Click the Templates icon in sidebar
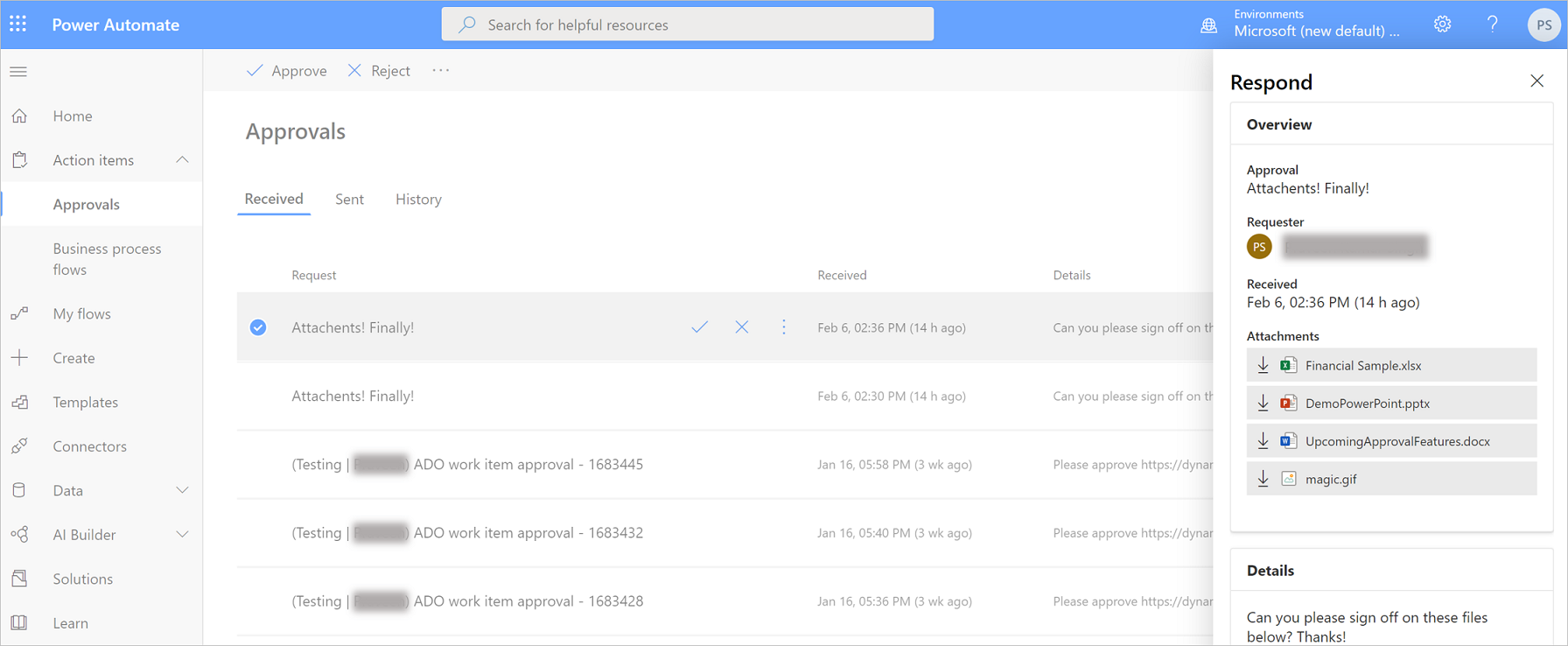Image resolution: width=1568 pixels, height=646 pixels. click(20, 402)
